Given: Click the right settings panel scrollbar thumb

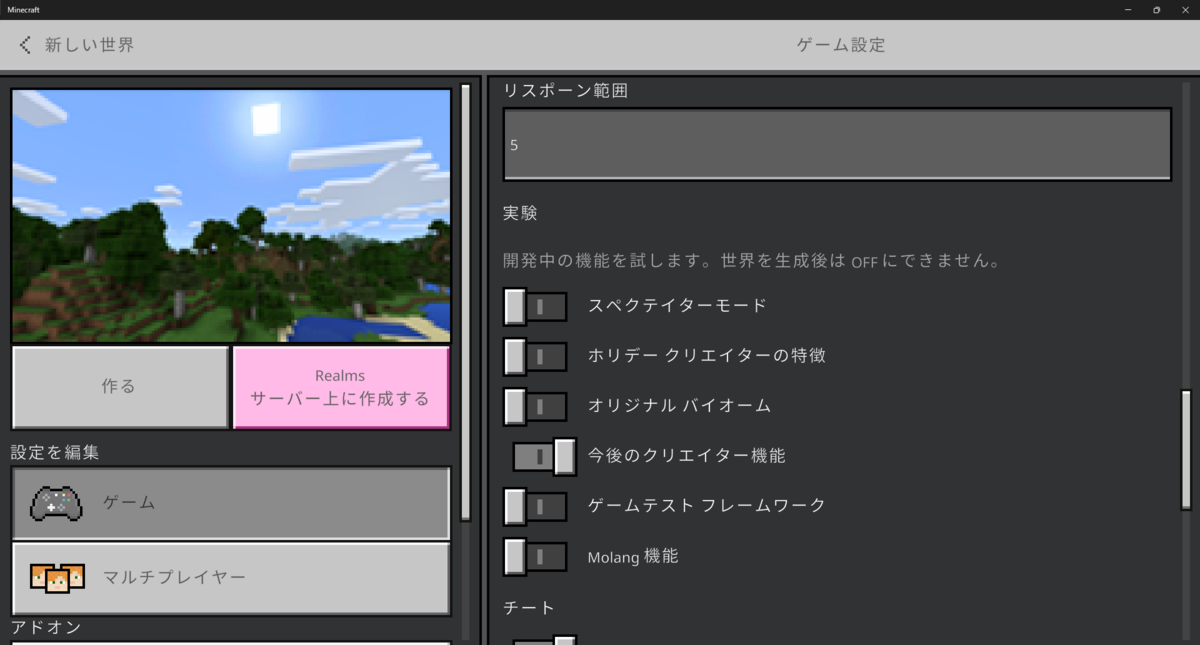Looking at the screenshot, I should 1186,450.
